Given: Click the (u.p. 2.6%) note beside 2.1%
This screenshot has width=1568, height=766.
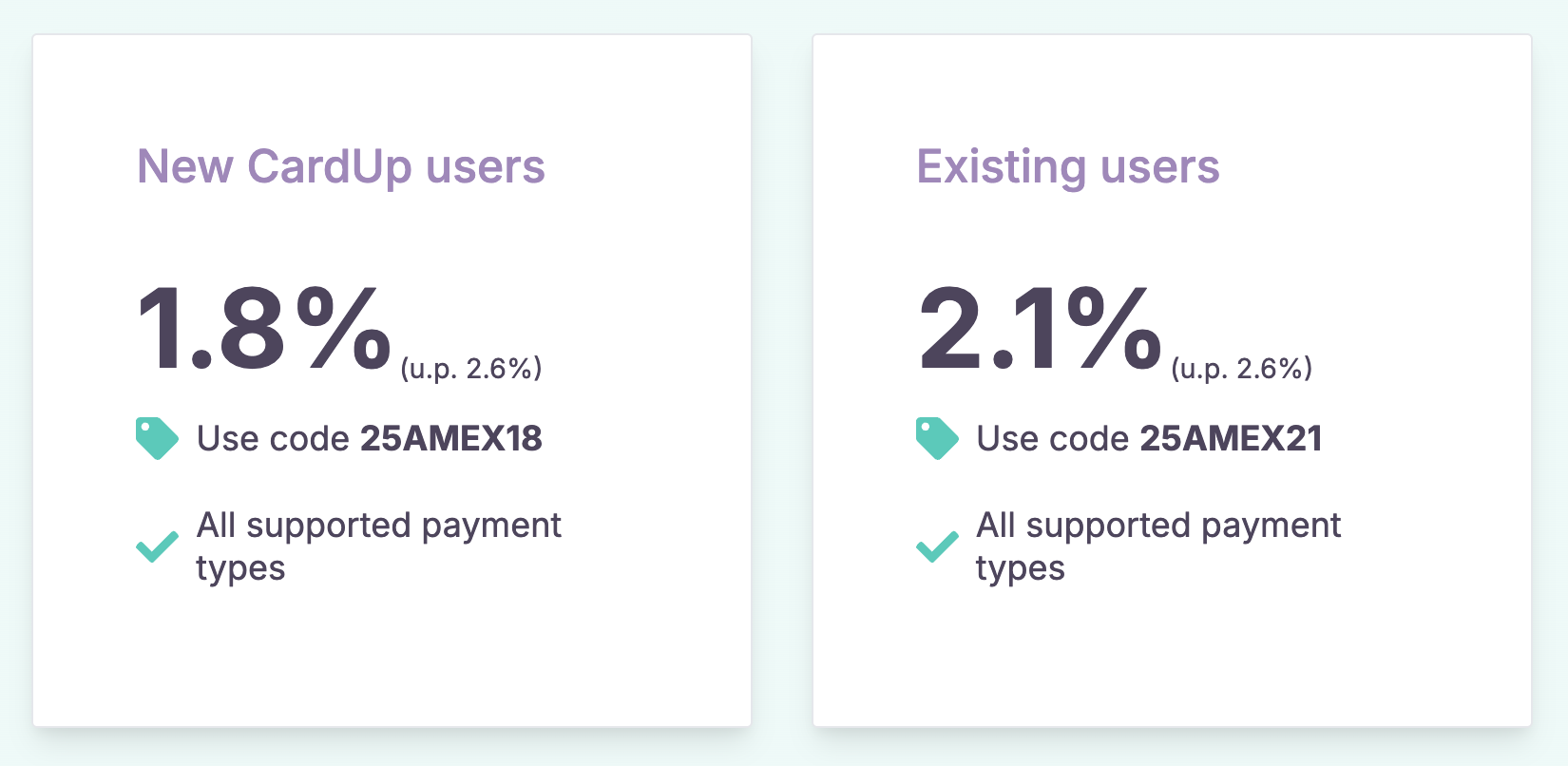Looking at the screenshot, I should coord(1242,369).
